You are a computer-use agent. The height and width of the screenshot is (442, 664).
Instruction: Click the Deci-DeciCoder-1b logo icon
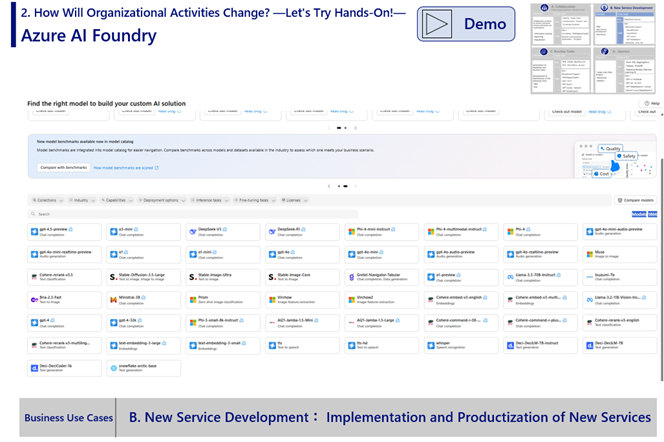click(x=34, y=368)
